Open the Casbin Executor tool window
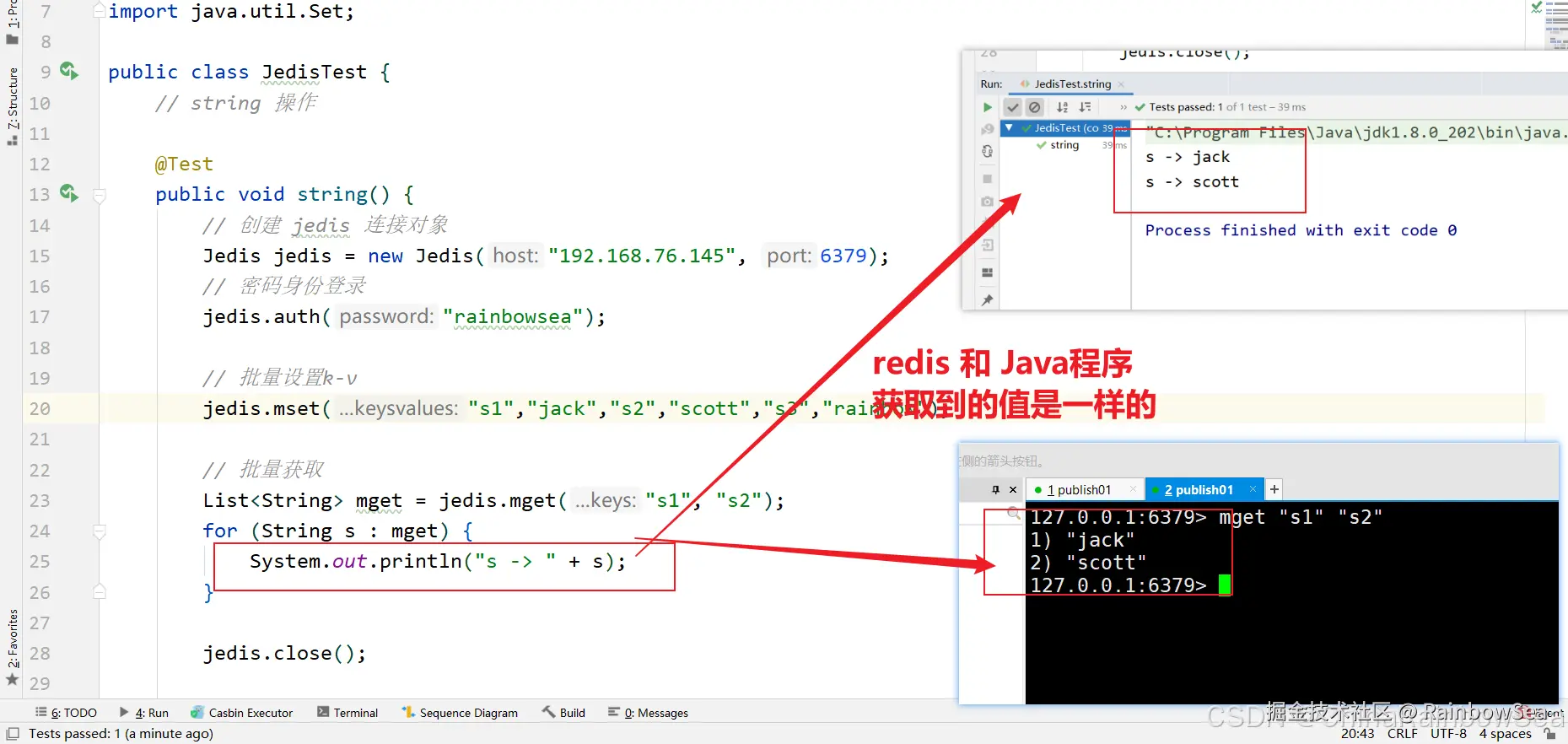The height and width of the screenshot is (744, 1568). [x=242, y=713]
